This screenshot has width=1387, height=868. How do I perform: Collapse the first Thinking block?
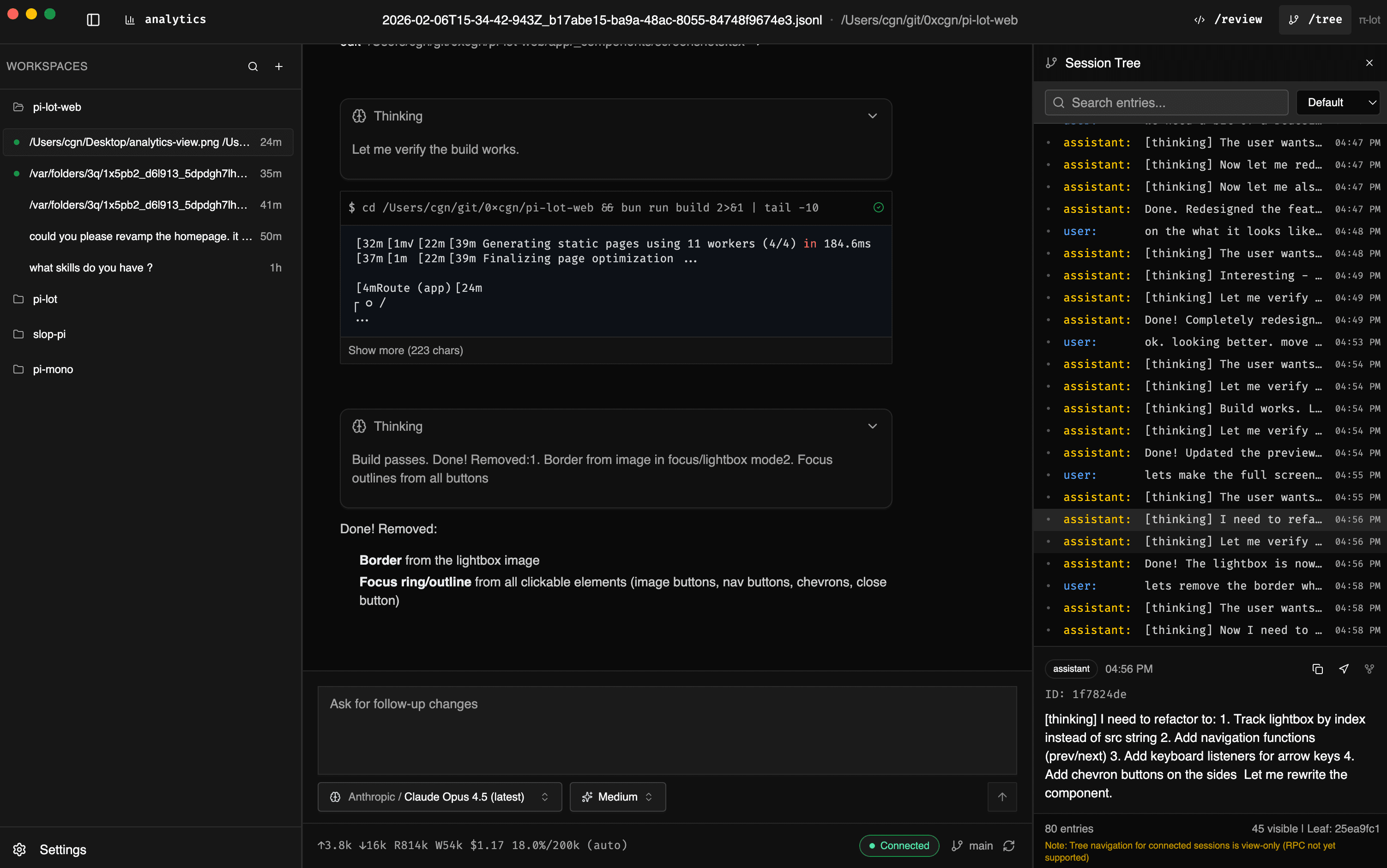[872, 115]
